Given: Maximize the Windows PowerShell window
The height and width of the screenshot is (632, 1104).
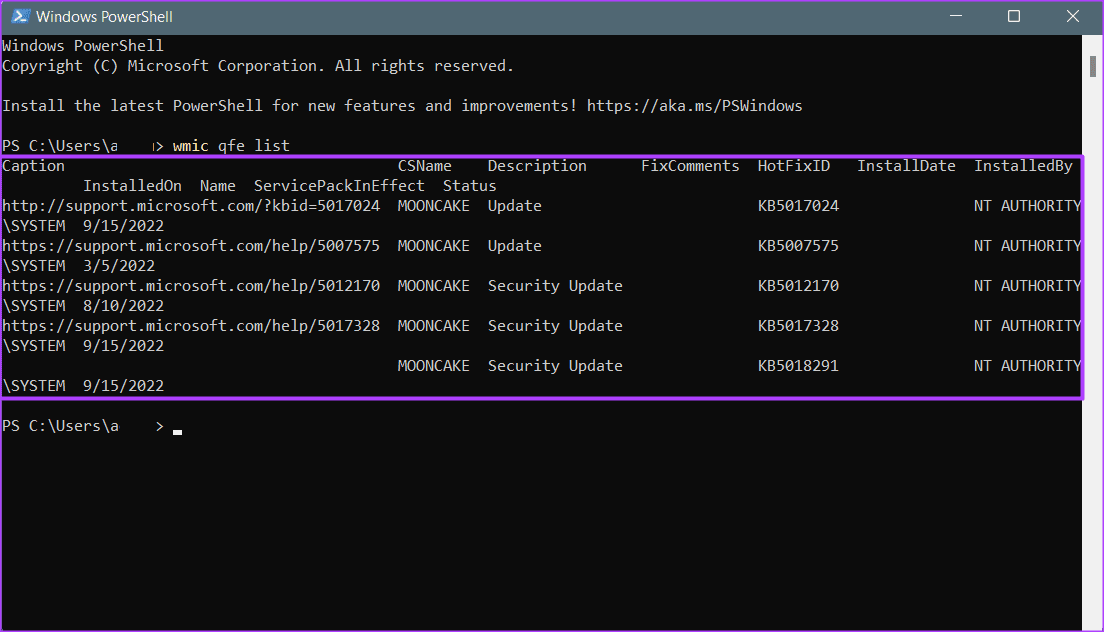Looking at the screenshot, I should (1014, 16).
